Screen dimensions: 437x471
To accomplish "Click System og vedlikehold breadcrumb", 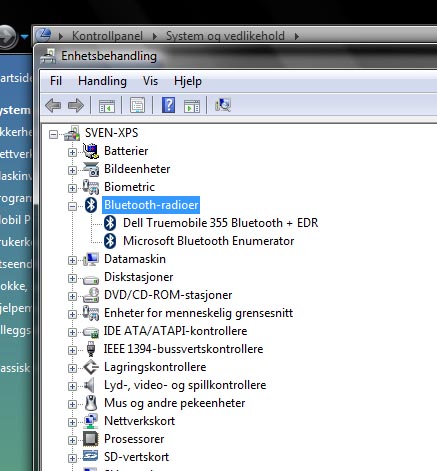I will click(225, 36).
